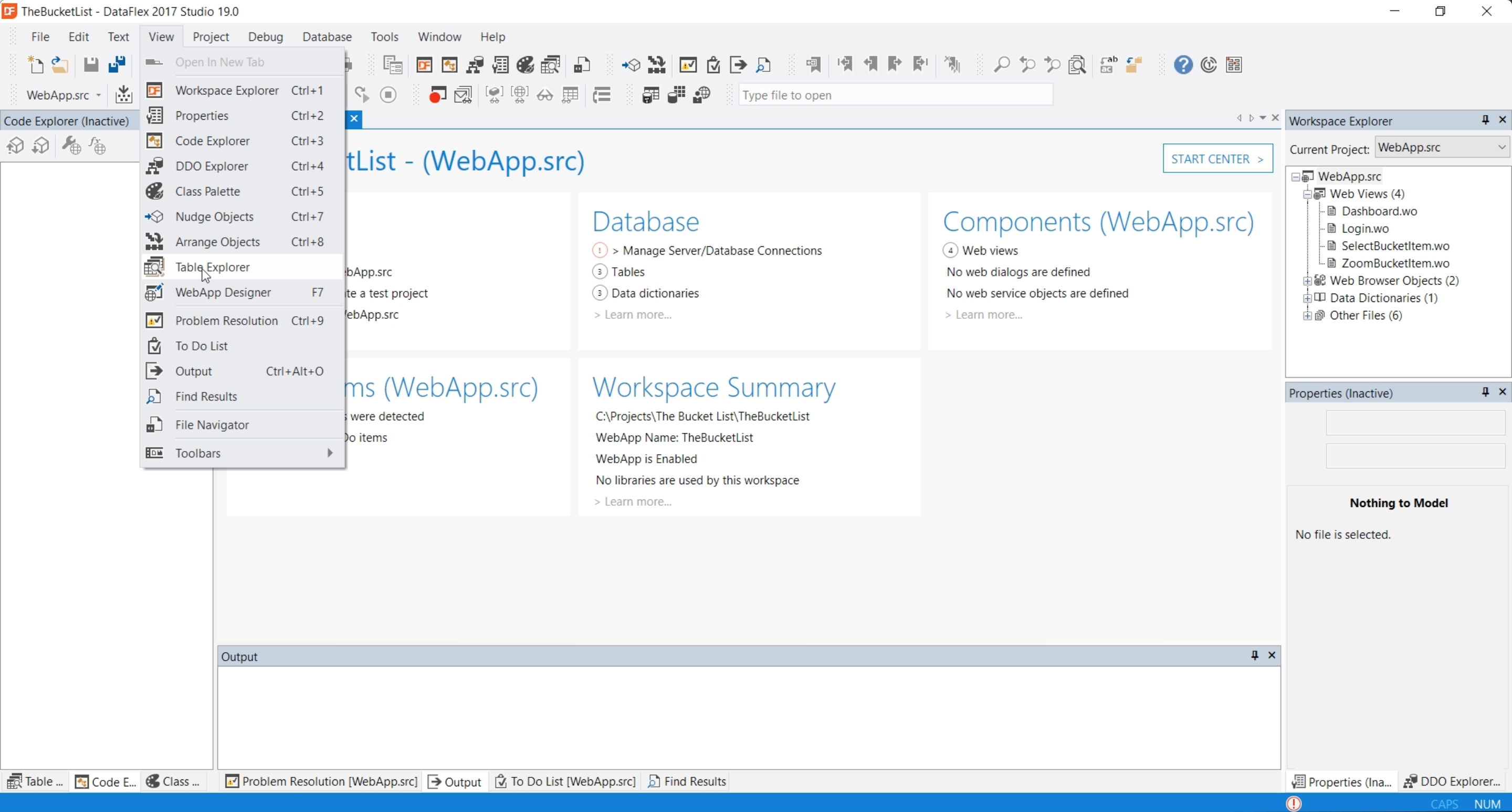Click the red breakpoint toolbar icon

pyautogui.click(x=437, y=95)
